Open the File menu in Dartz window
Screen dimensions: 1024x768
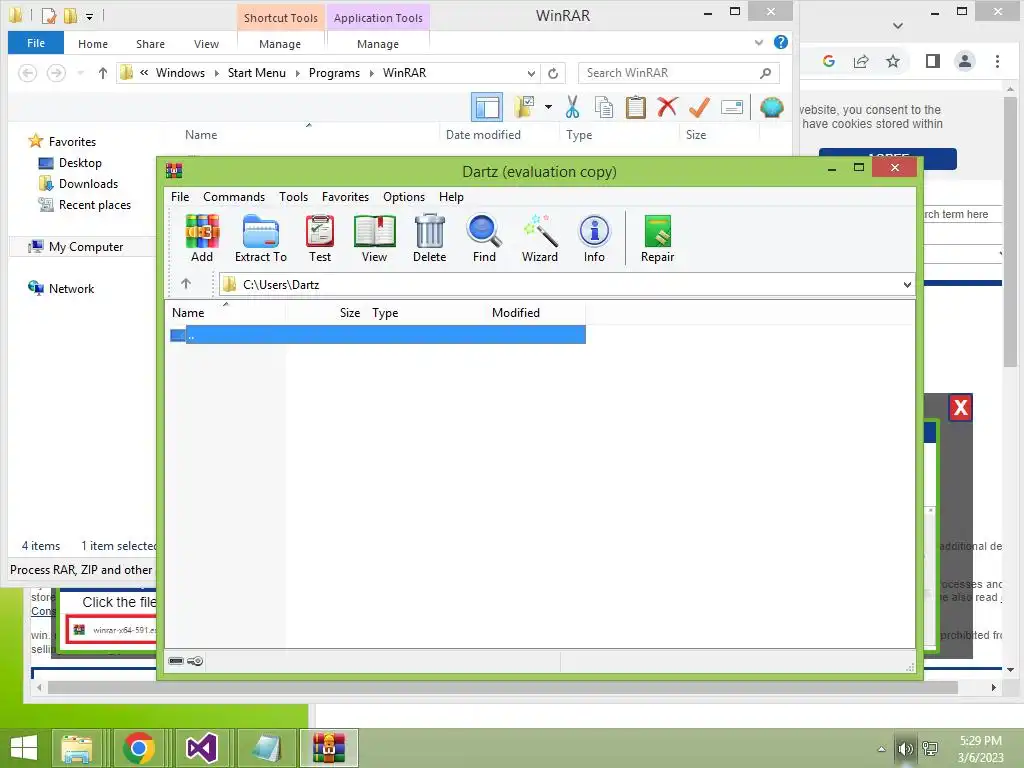click(180, 197)
